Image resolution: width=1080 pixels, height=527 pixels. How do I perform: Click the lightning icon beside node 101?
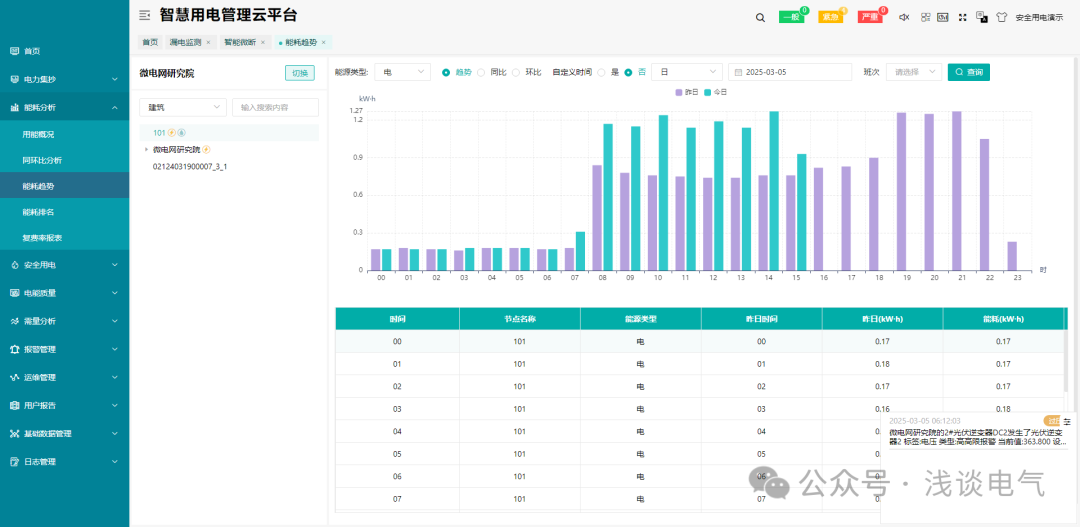point(172,132)
